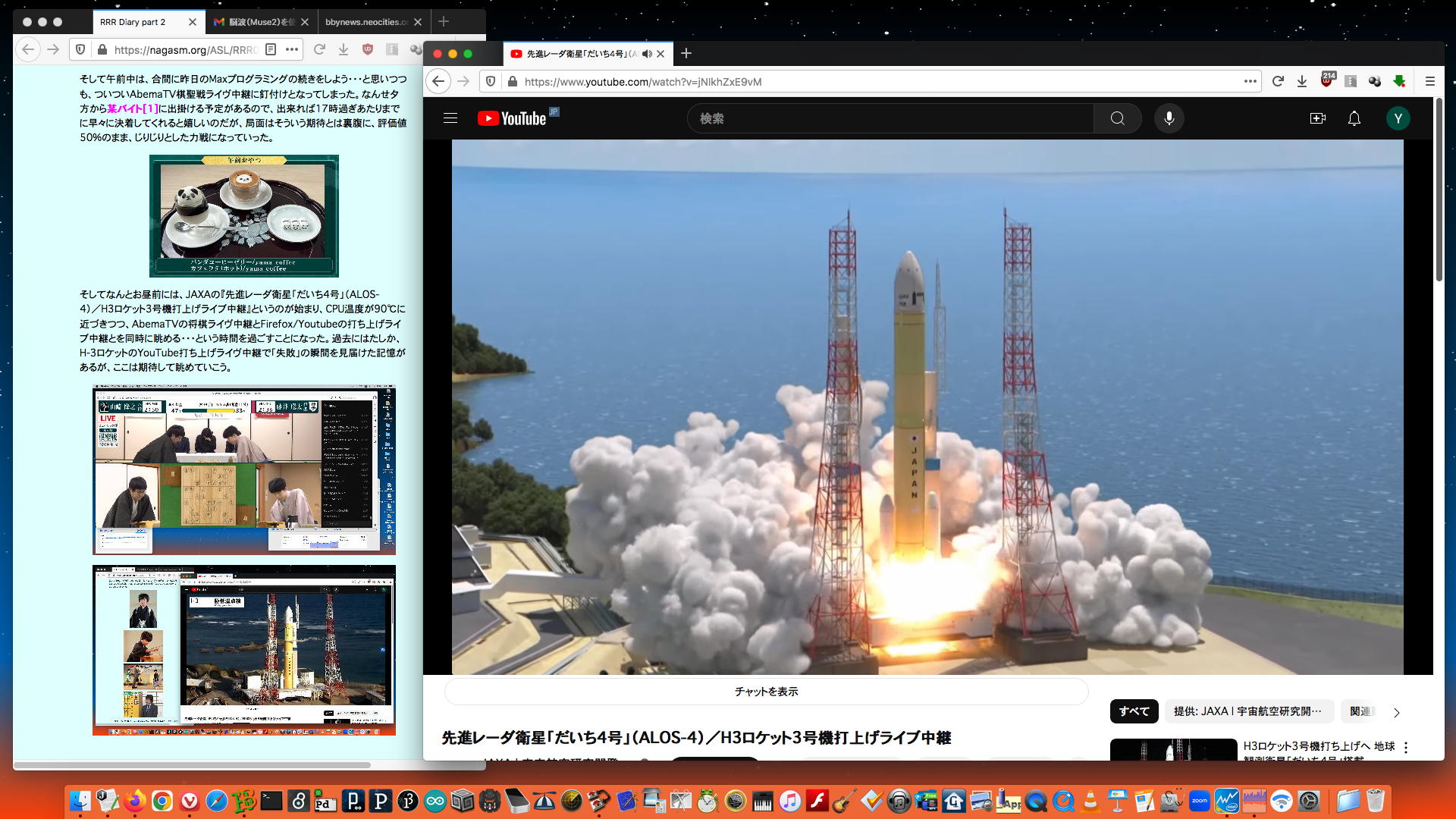Select the すべて filter chip

1134,711
